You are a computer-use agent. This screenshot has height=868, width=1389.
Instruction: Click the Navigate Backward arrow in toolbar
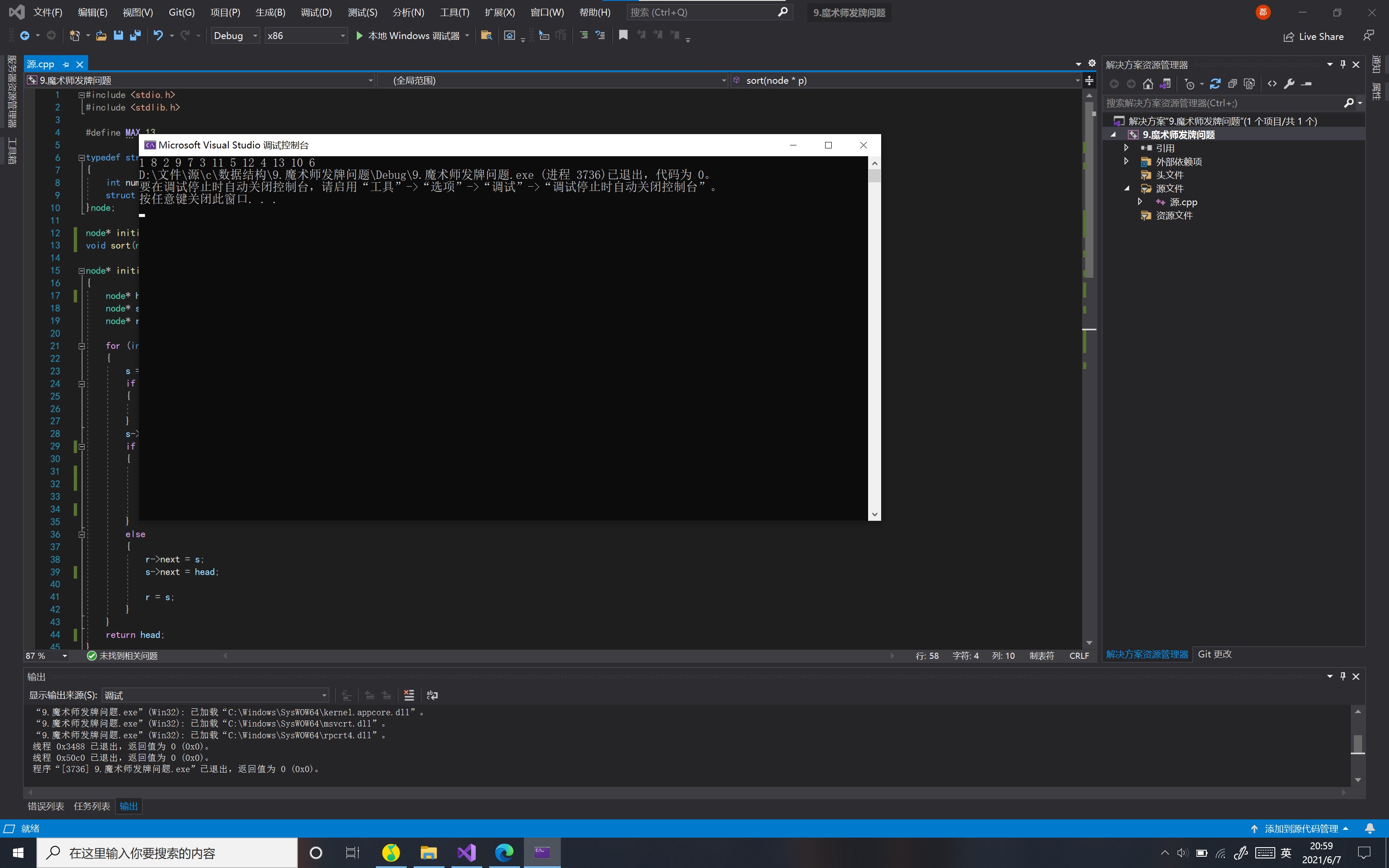(25, 36)
